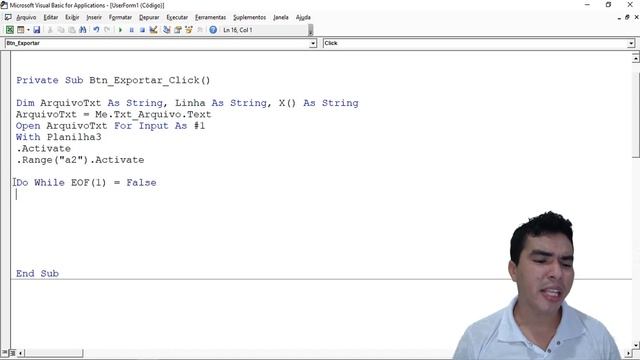The image size is (640, 360).
Task: Open the Janela menu
Action: coord(281,17)
